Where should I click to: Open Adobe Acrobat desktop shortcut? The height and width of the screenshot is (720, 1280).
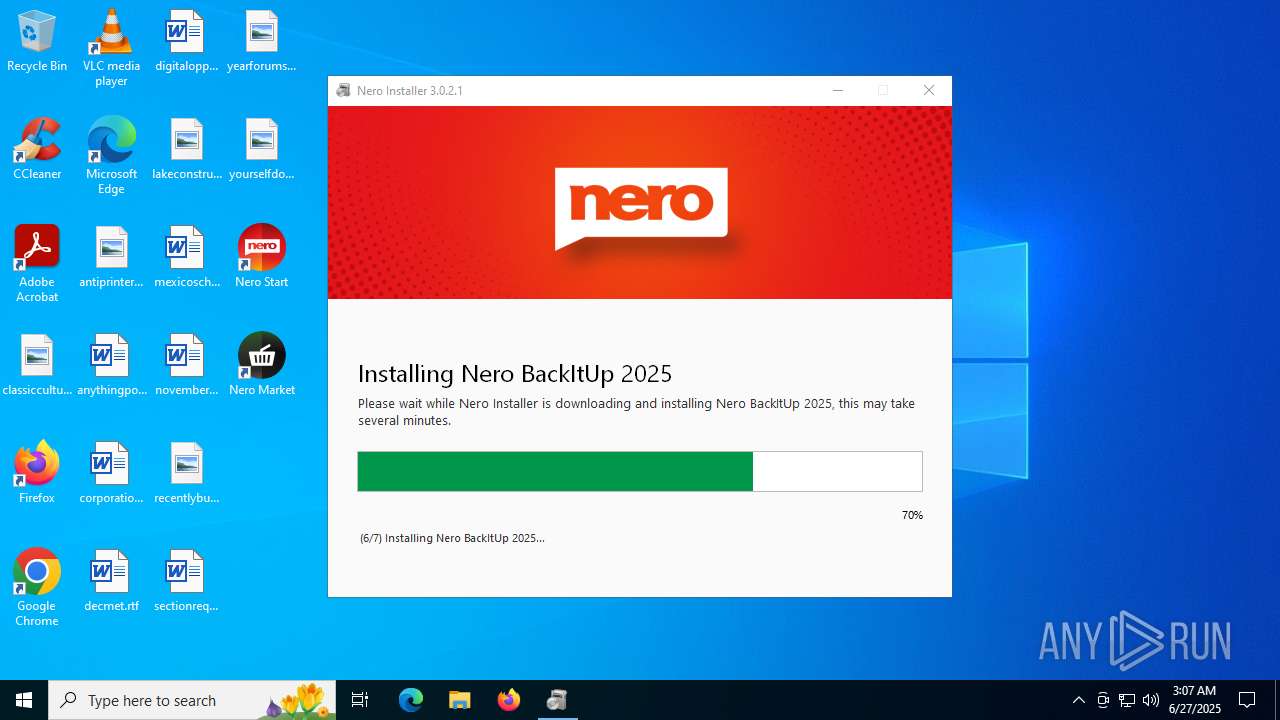(37, 264)
